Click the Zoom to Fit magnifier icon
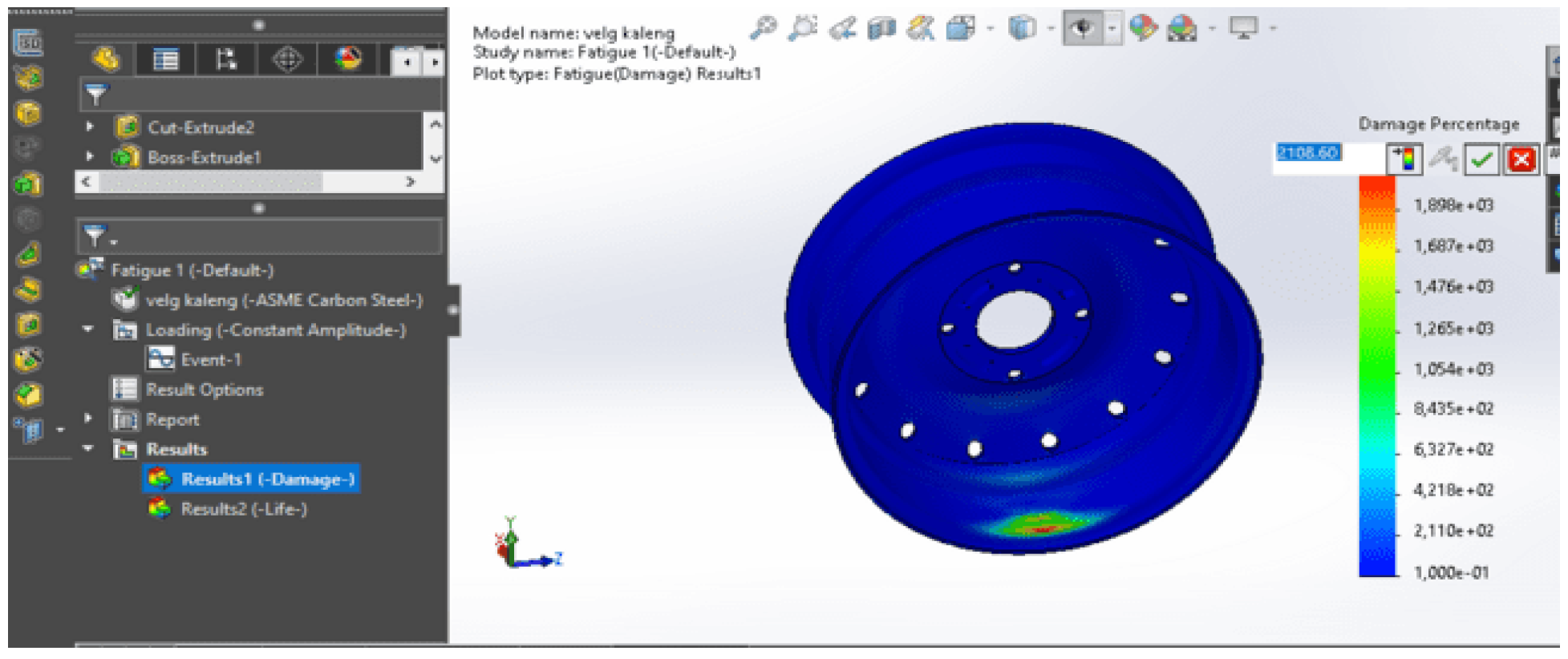Image resolution: width=1568 pixels, height=659 pixels. click(763, 29)
